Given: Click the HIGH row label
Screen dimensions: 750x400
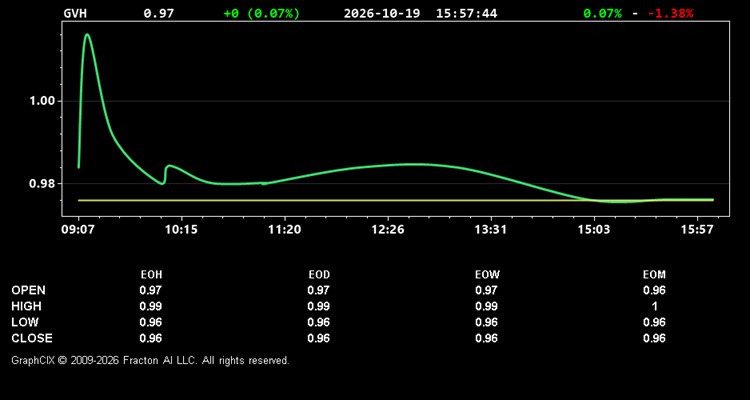Looking at the screenshot, I should coord(26,306).
